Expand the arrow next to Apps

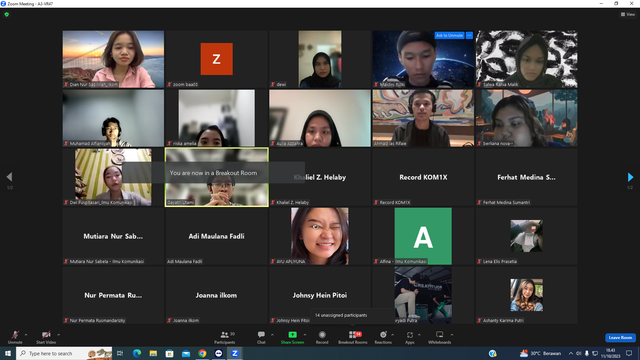(419, 335)
